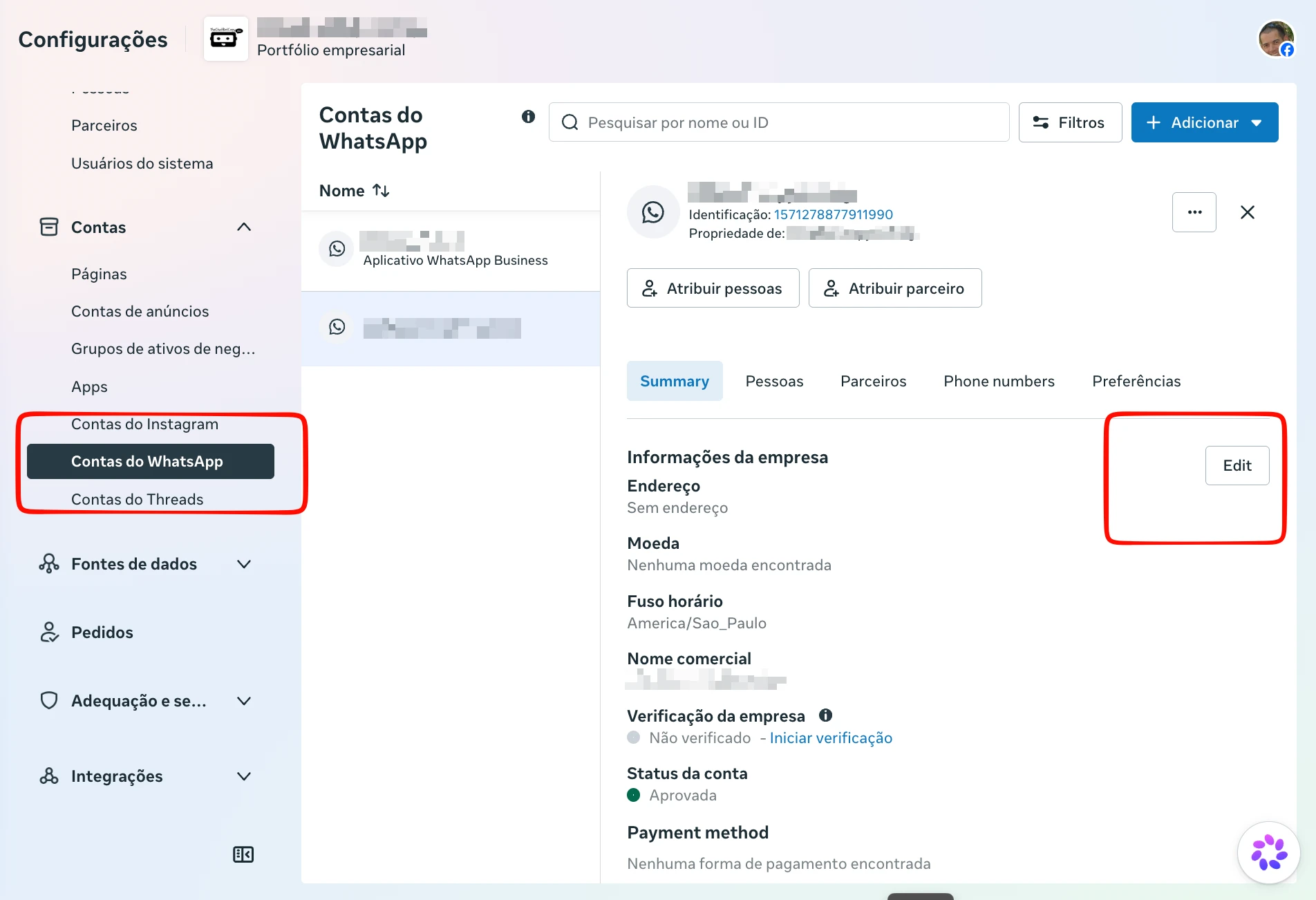Open Contas do Threads in sidebar
Image resolution: width=1316 pixels, height=900 pixels.
coord(138,499)
